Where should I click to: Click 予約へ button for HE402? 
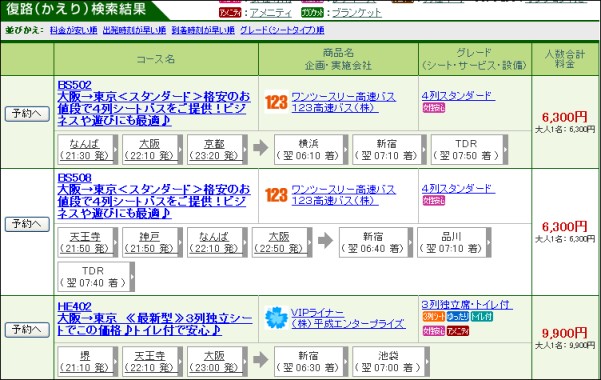27,330
